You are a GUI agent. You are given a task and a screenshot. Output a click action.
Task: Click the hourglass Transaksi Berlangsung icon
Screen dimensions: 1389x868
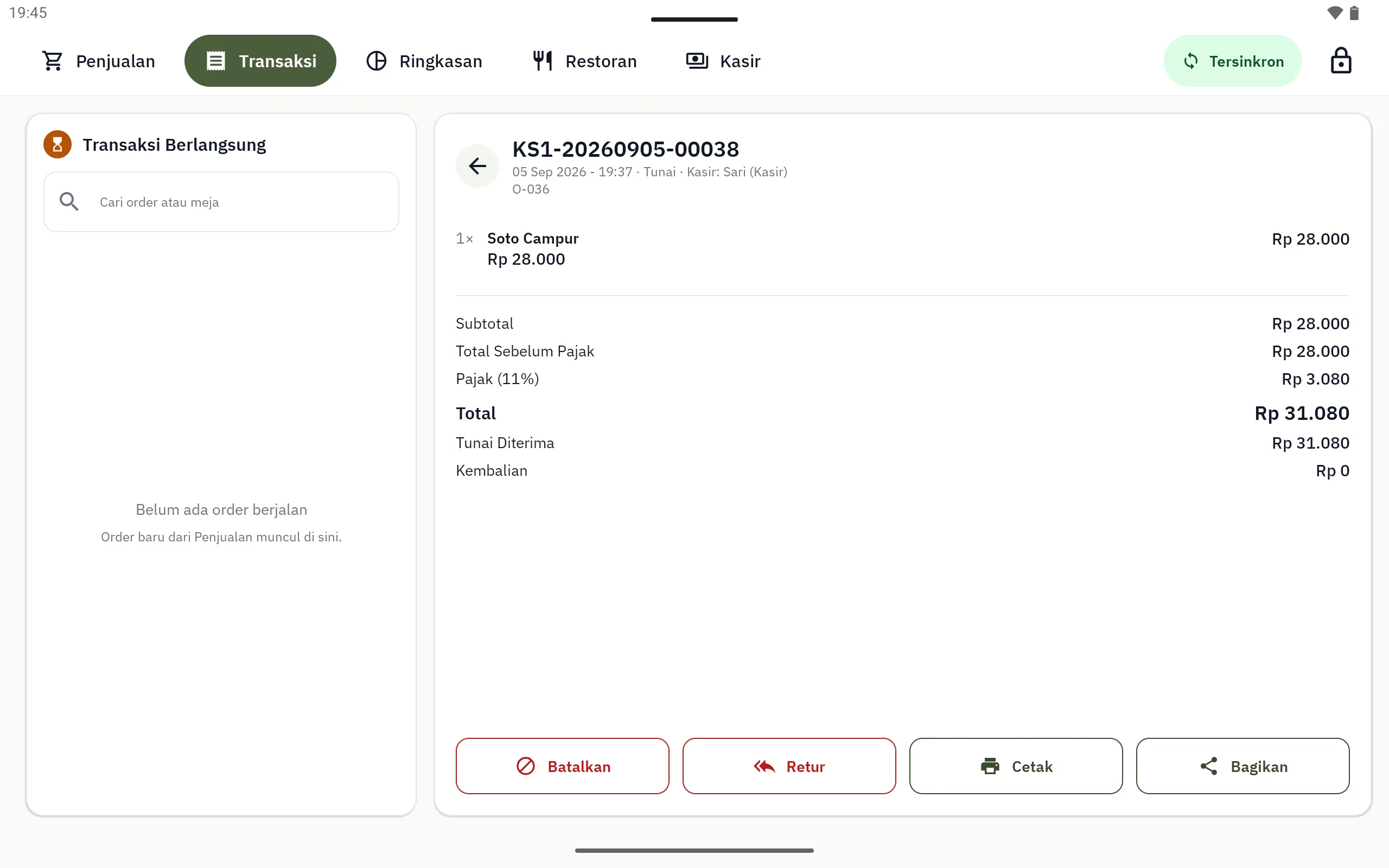(58, 144)
